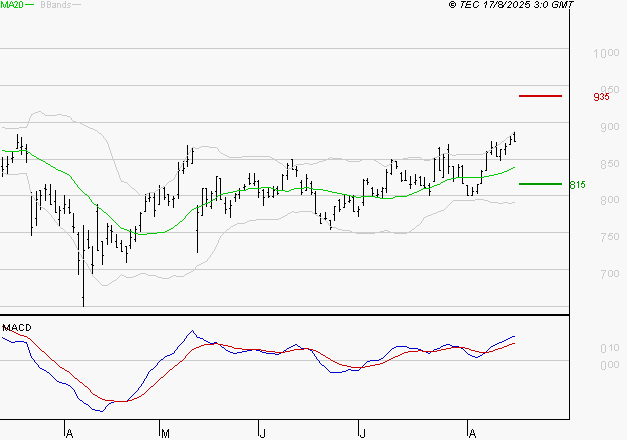This screenshot has height=440, width=627.
Task: Click the red 935 resistance line
Action: tap(541, 96)
